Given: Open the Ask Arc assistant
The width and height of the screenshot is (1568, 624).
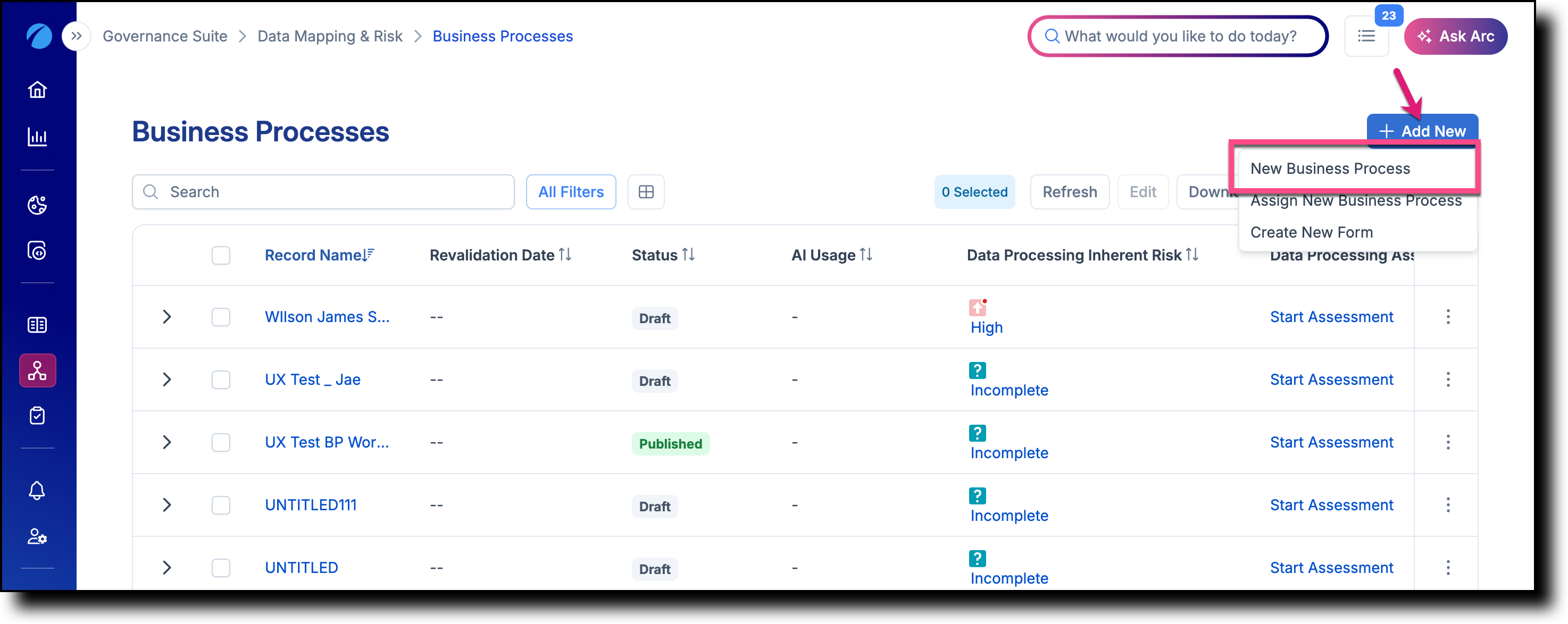Looking at the screenshot, I should pyautogui.click(x=1455, y=36).
